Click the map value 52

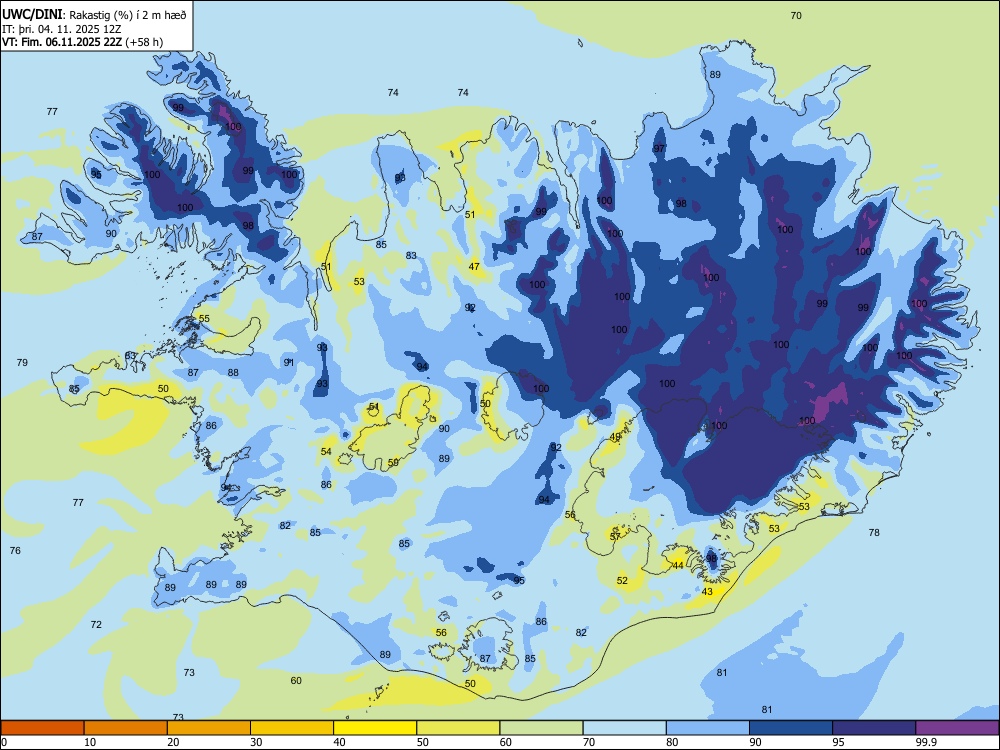[x=622, y=580]
